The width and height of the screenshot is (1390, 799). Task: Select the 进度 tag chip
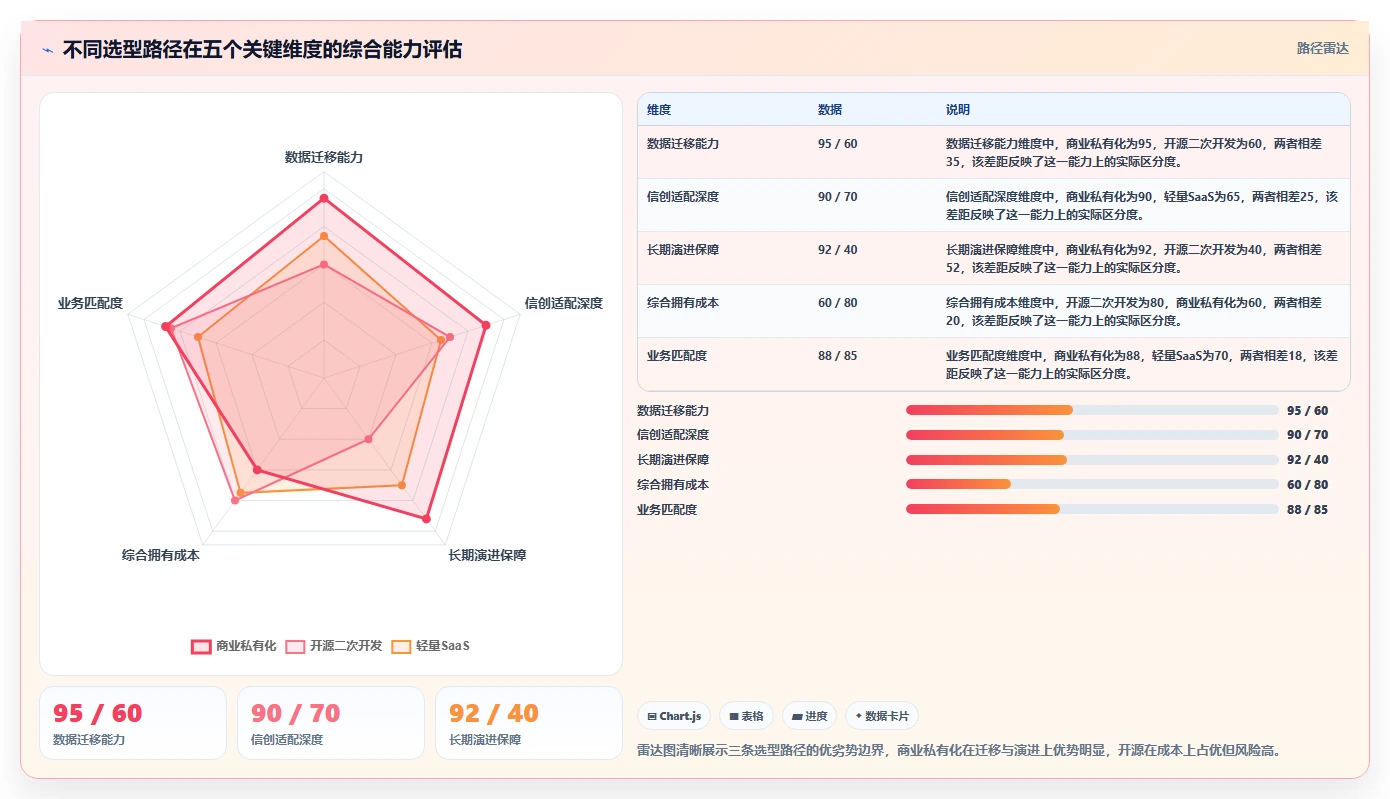(x=810, y=716)
